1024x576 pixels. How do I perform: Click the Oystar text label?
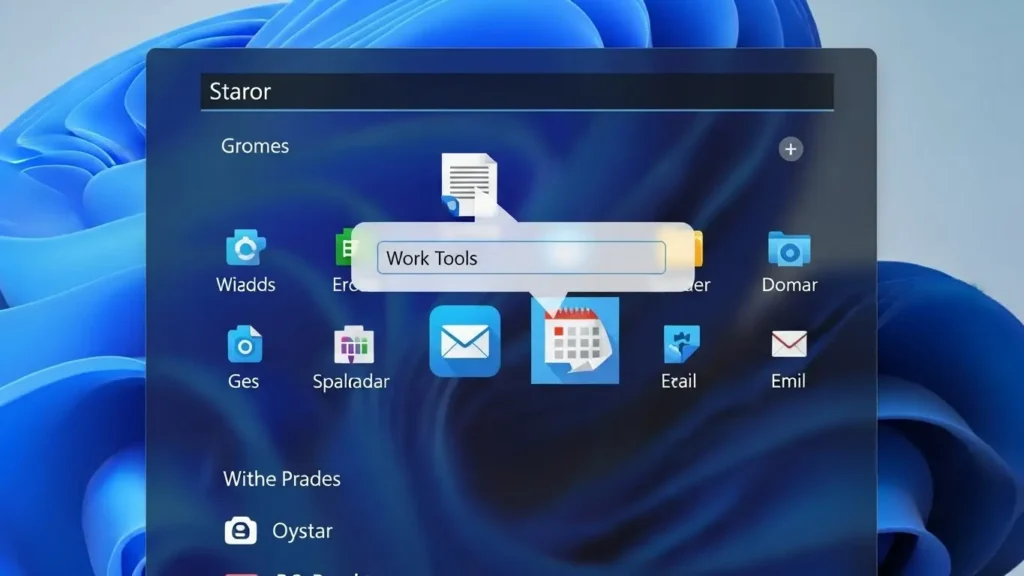302,531
